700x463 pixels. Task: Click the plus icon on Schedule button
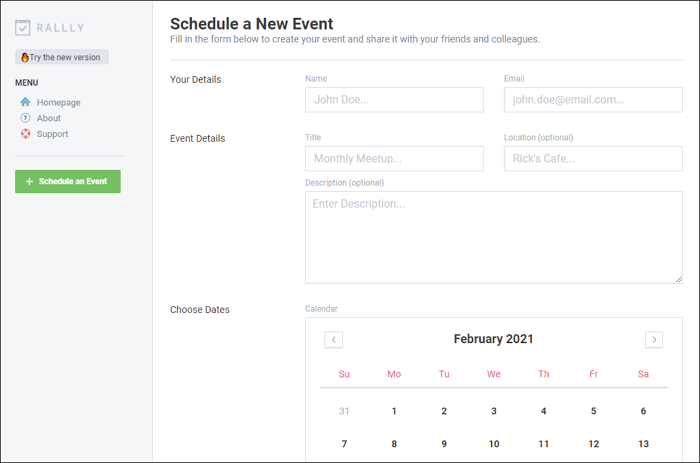tap(29, 181)
